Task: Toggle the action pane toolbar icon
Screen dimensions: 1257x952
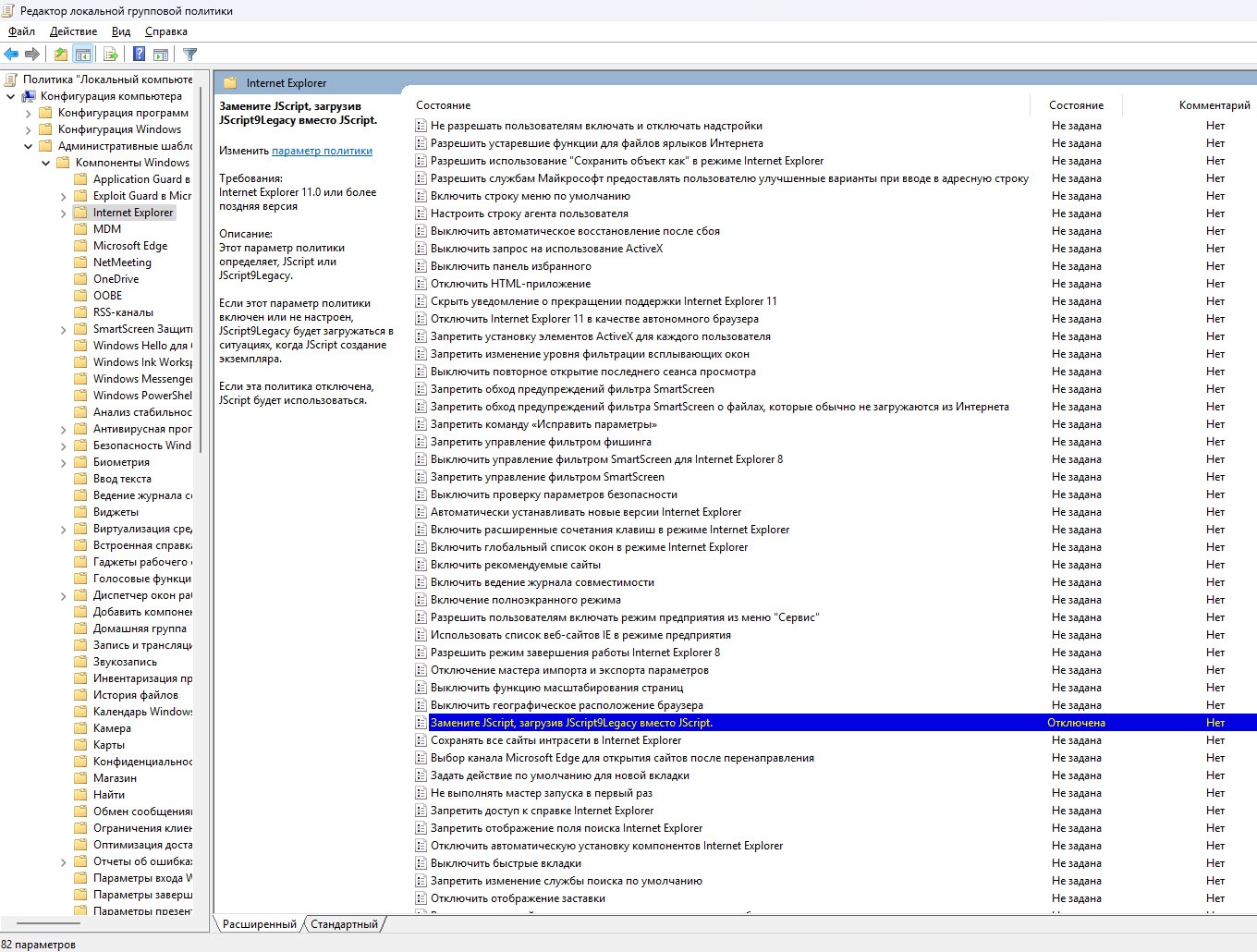Action: [161, 55]
